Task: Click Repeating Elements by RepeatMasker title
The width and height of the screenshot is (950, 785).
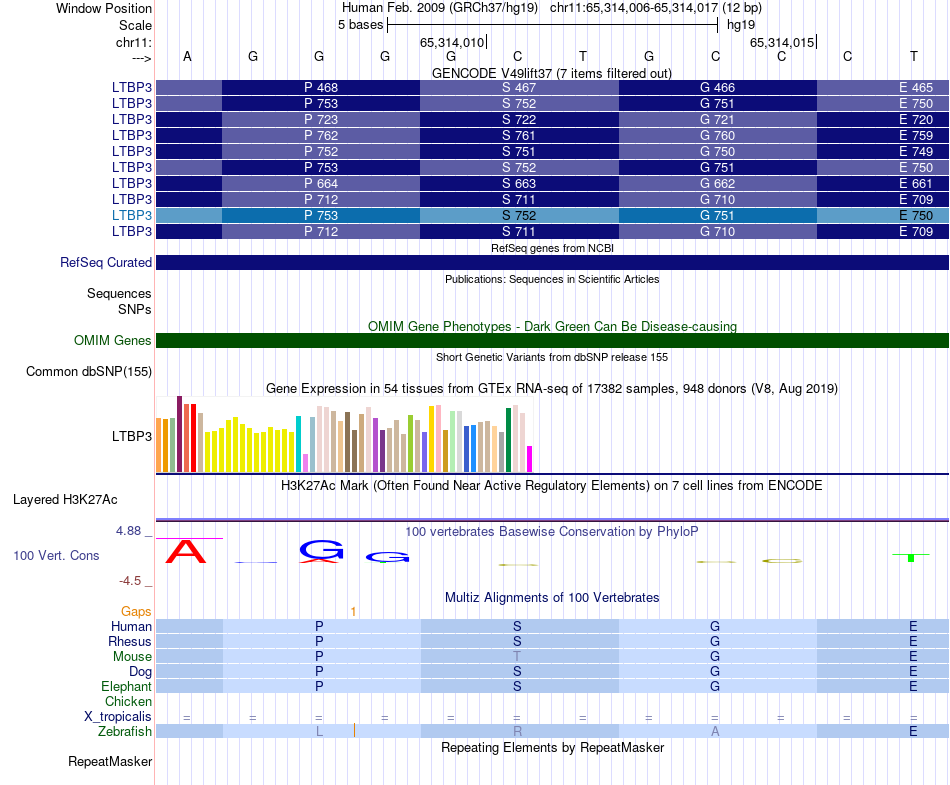Action: point(552,747)
